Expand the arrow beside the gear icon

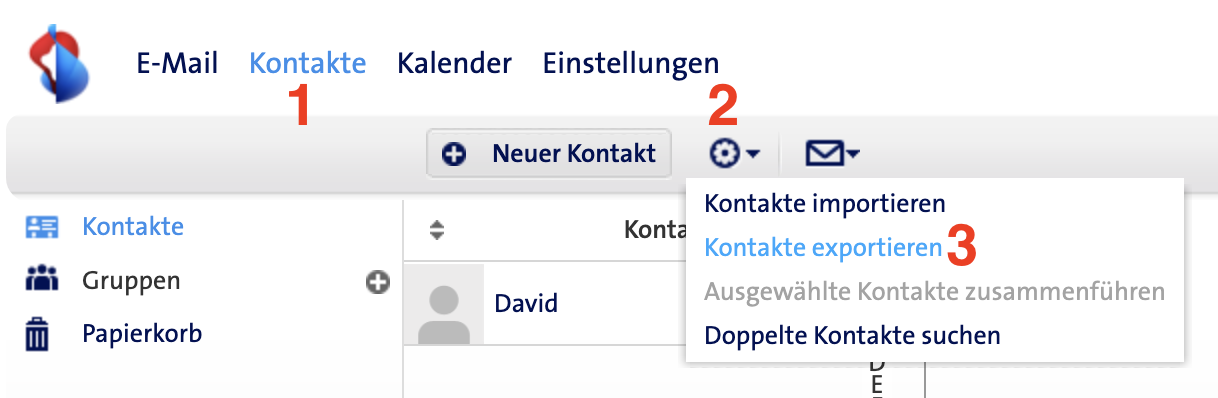753,155
